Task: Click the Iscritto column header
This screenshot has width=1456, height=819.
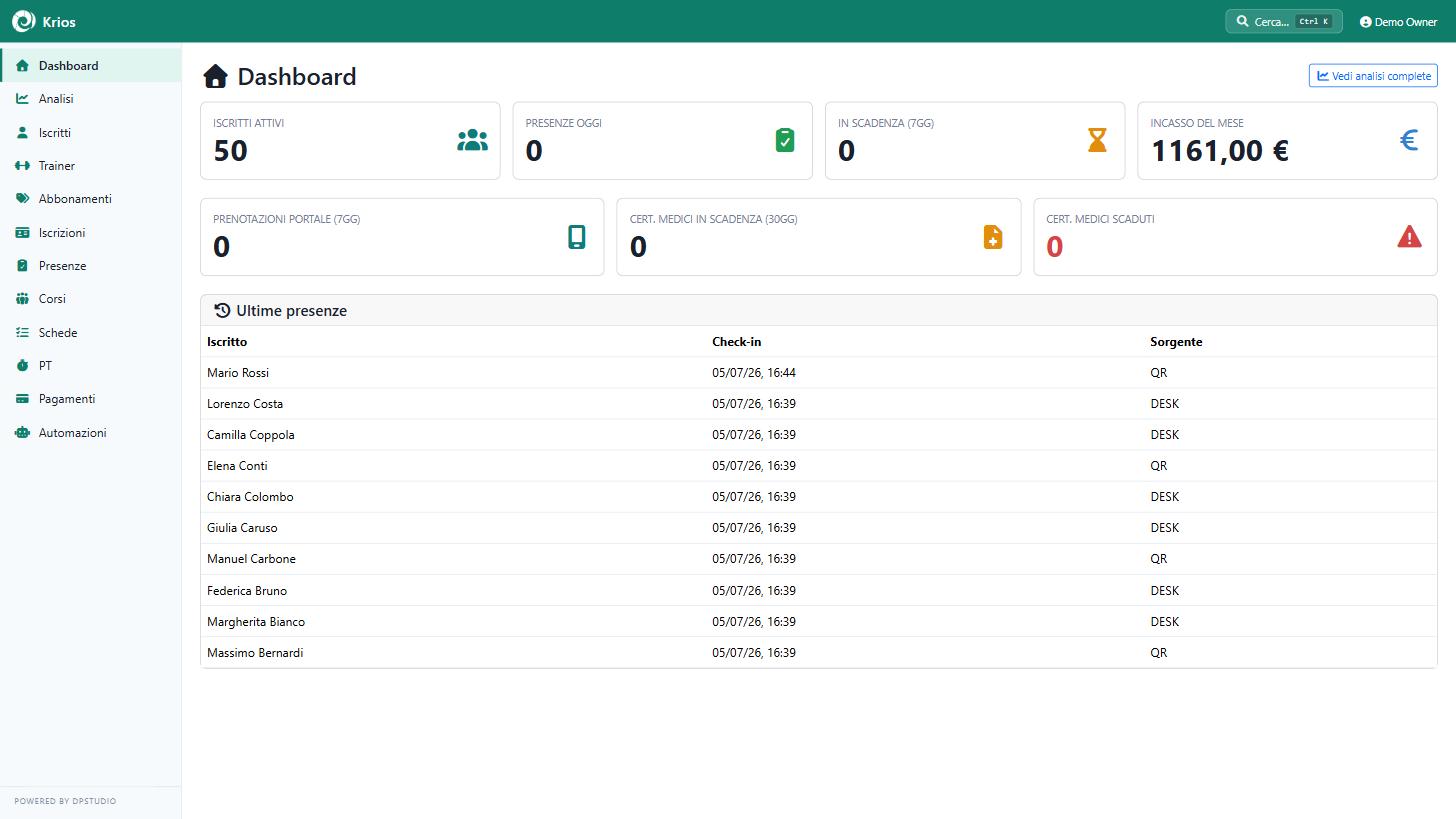Action: (227, 342)
